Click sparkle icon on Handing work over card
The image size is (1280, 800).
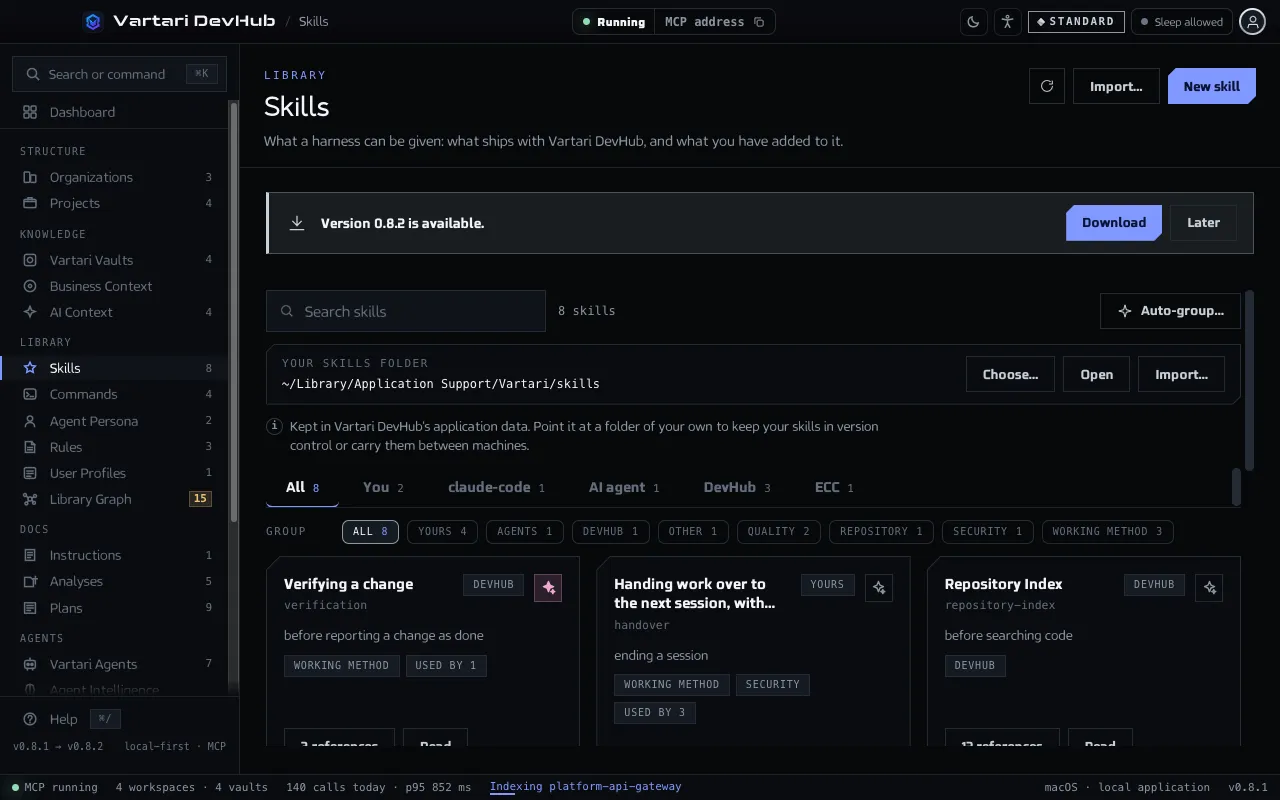coord(879,588)
